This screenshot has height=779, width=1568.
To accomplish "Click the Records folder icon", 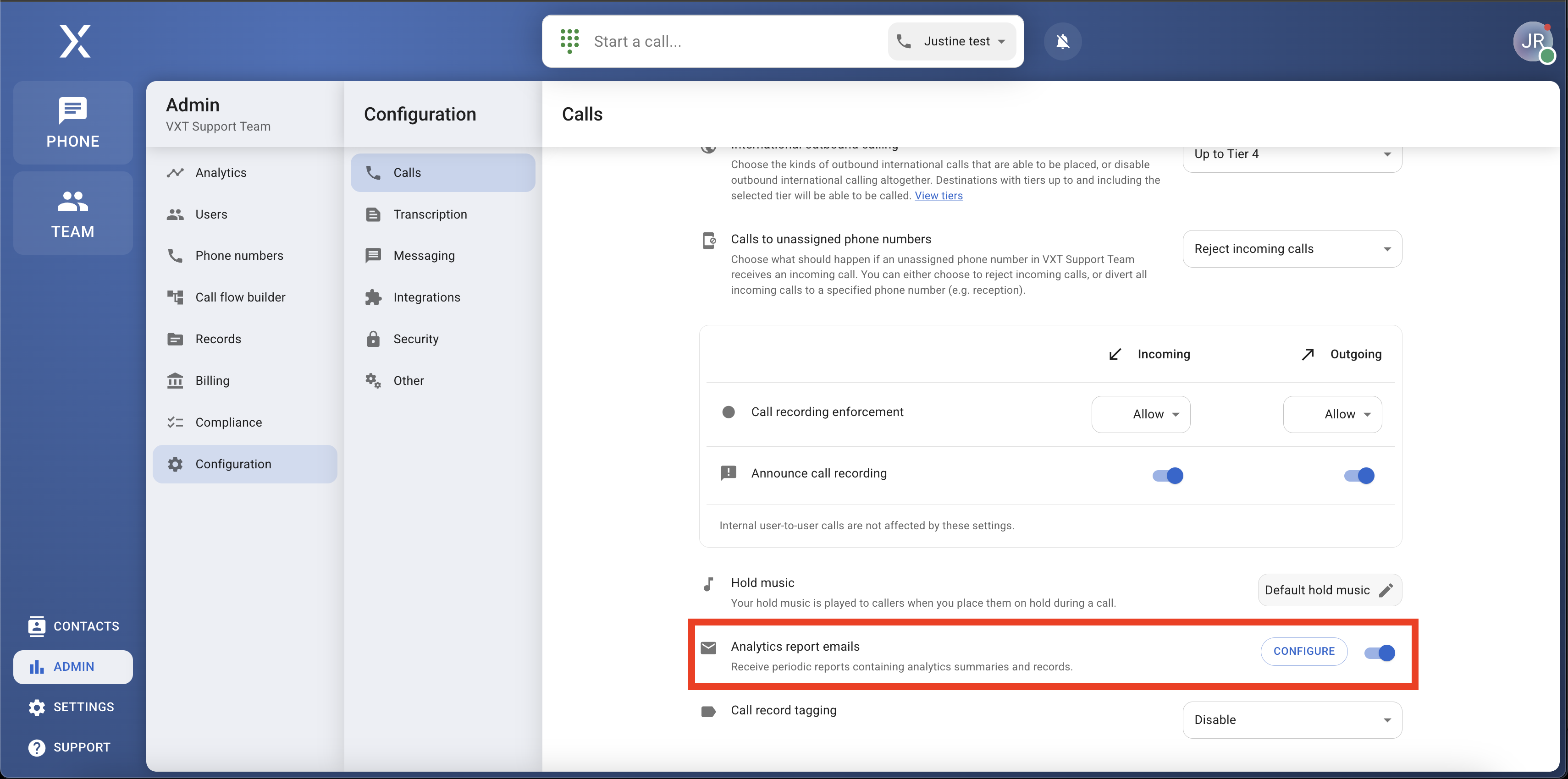I will [x=175, y=339].
